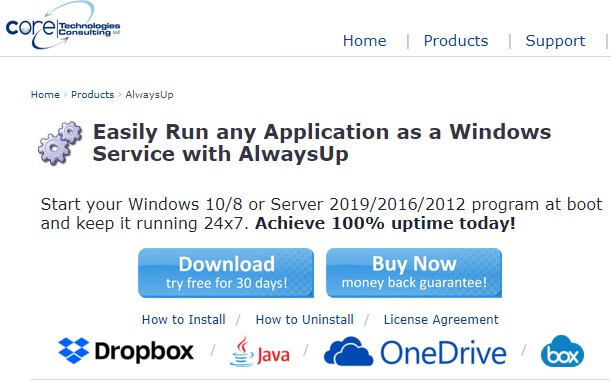Open the How to Uninstall link

[x=305, y=320]
